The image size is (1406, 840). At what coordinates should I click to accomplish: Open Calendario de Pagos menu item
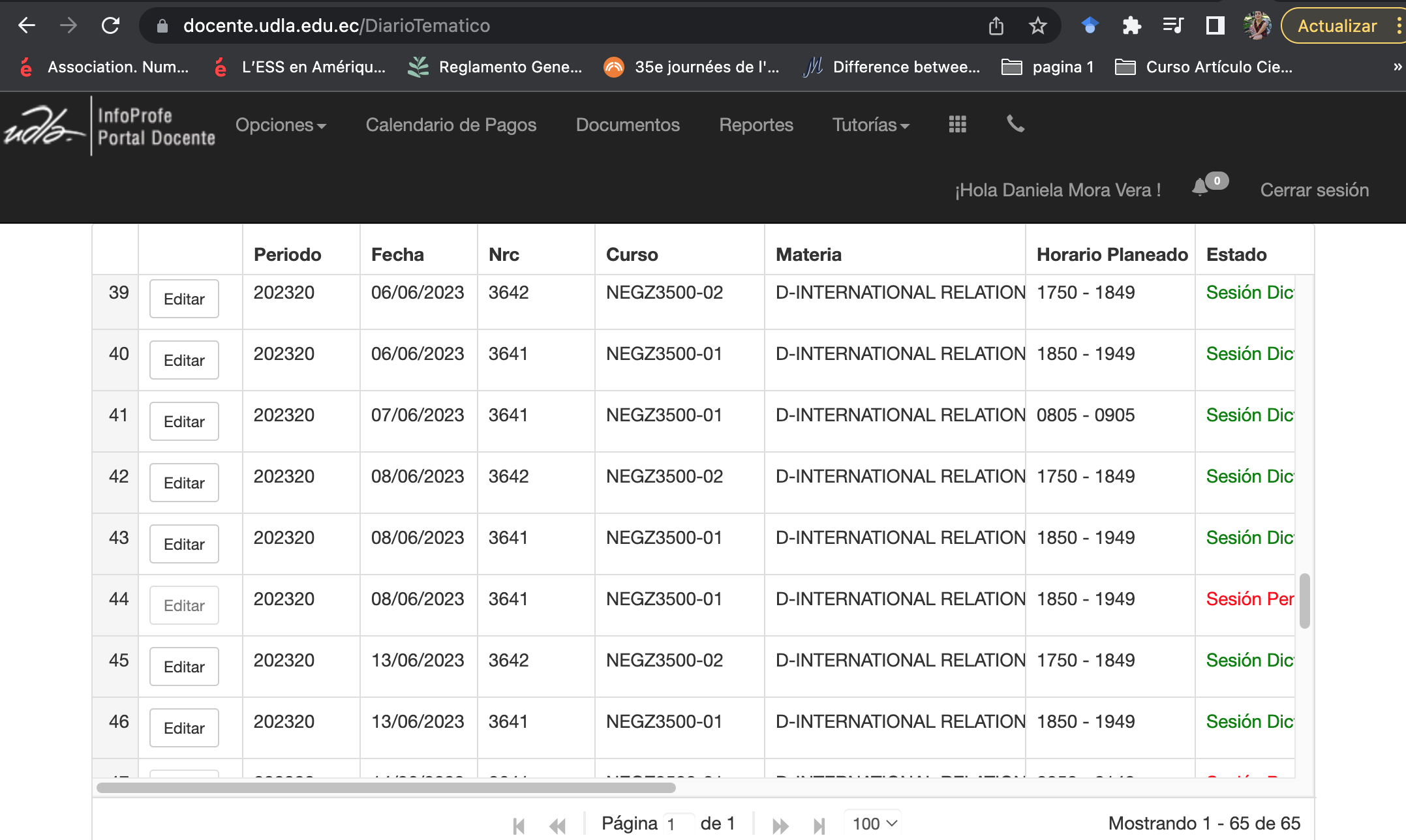[451, 125]
